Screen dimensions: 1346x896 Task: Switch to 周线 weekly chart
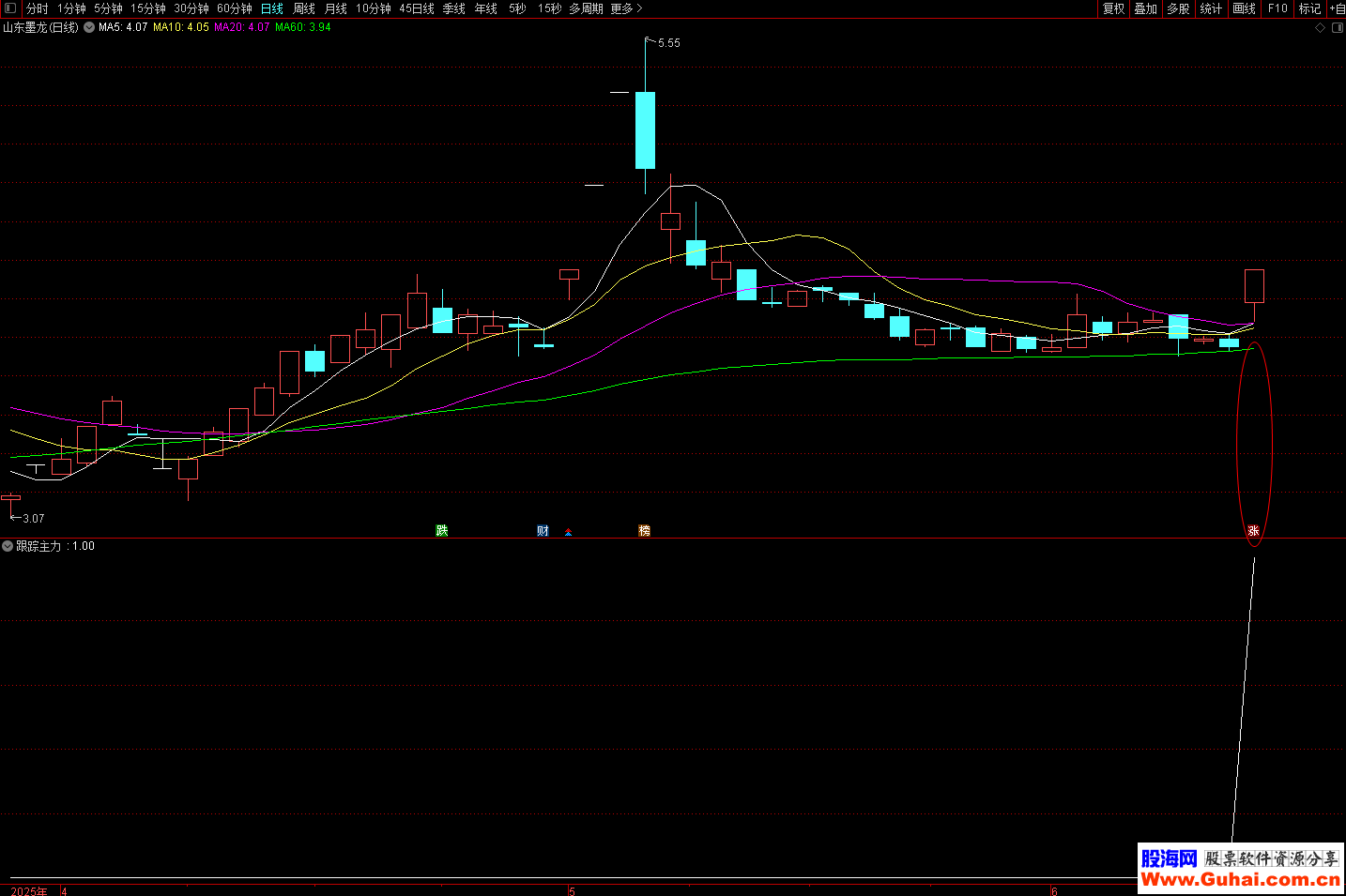(304, 8)
